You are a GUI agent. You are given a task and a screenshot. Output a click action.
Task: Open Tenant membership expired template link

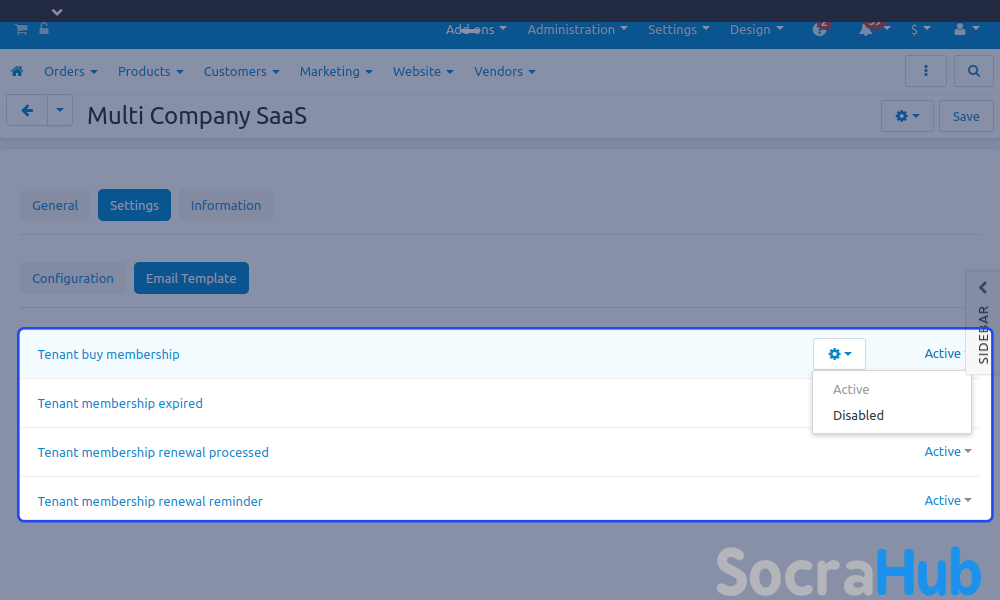[120, 404]
